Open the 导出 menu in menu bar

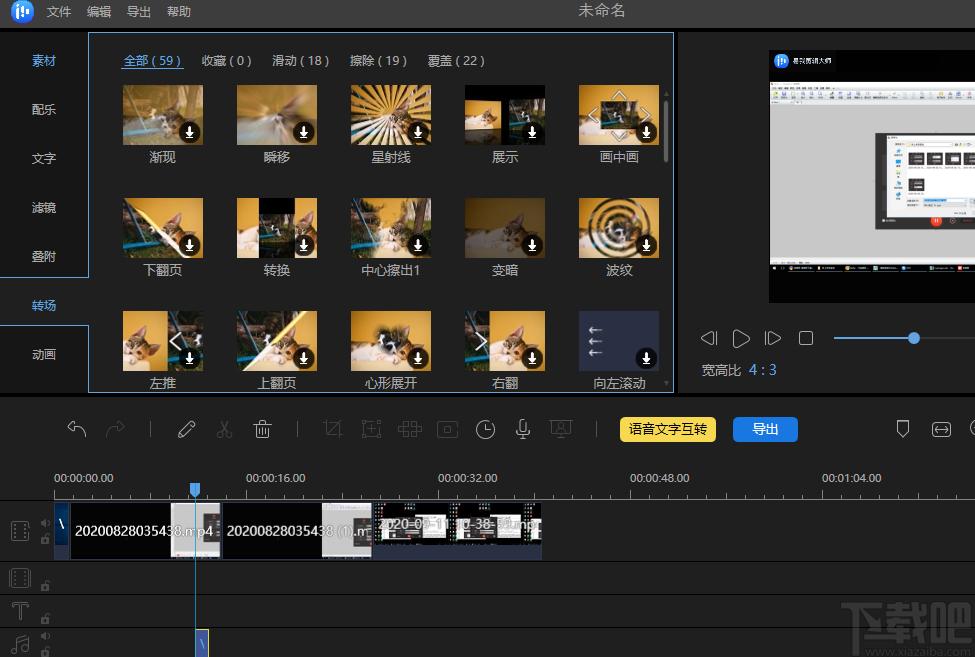(x=139, y=11)
